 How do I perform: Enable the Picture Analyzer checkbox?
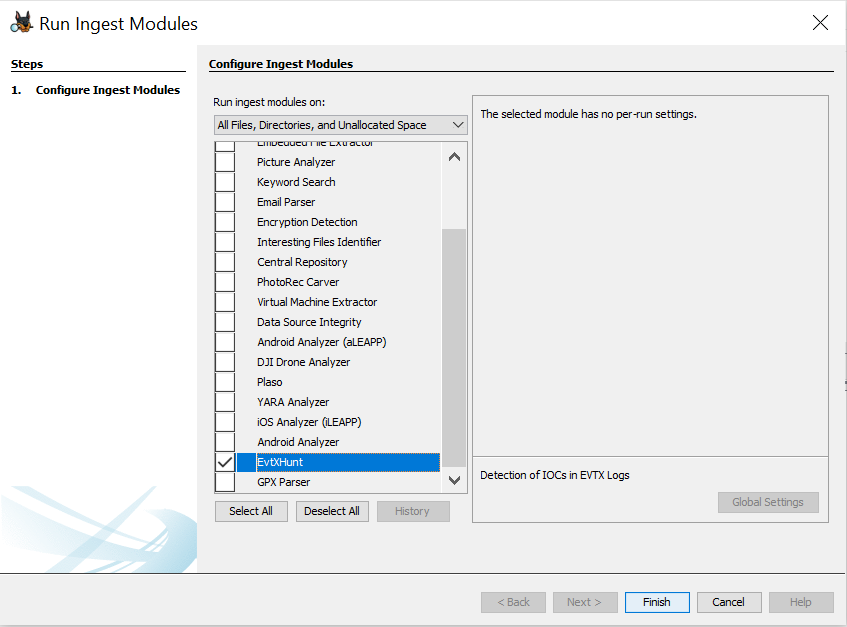pos(225,162)
